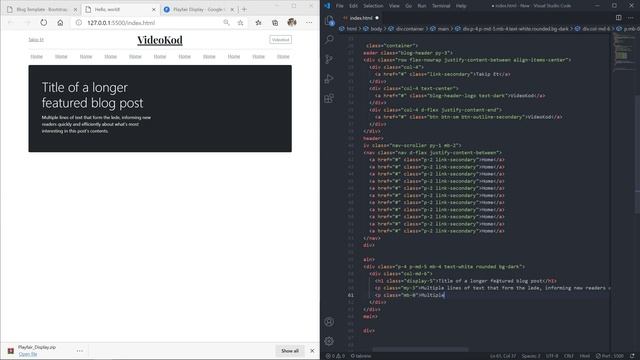Viewport: 640px width, 360px height.
Task: Open the Go menu in VS Code
Action: coord(409,6)
